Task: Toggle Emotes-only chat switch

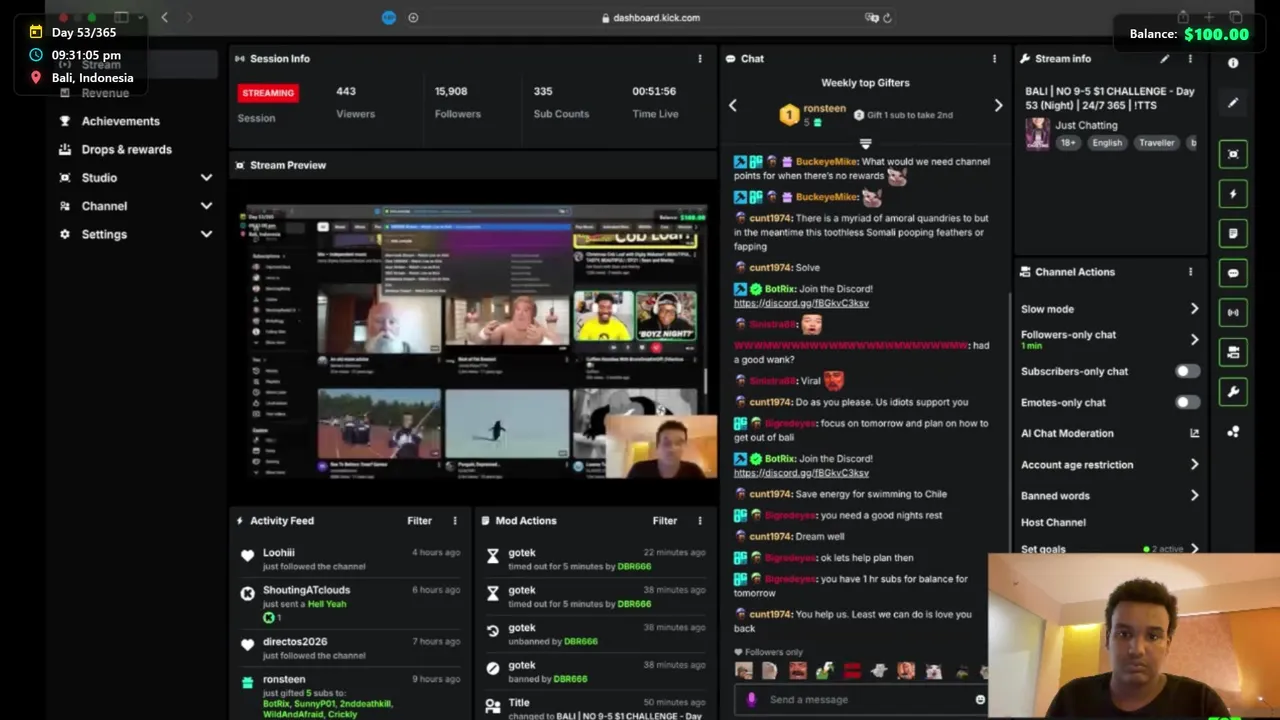Action: click(x=1187, y=403)
